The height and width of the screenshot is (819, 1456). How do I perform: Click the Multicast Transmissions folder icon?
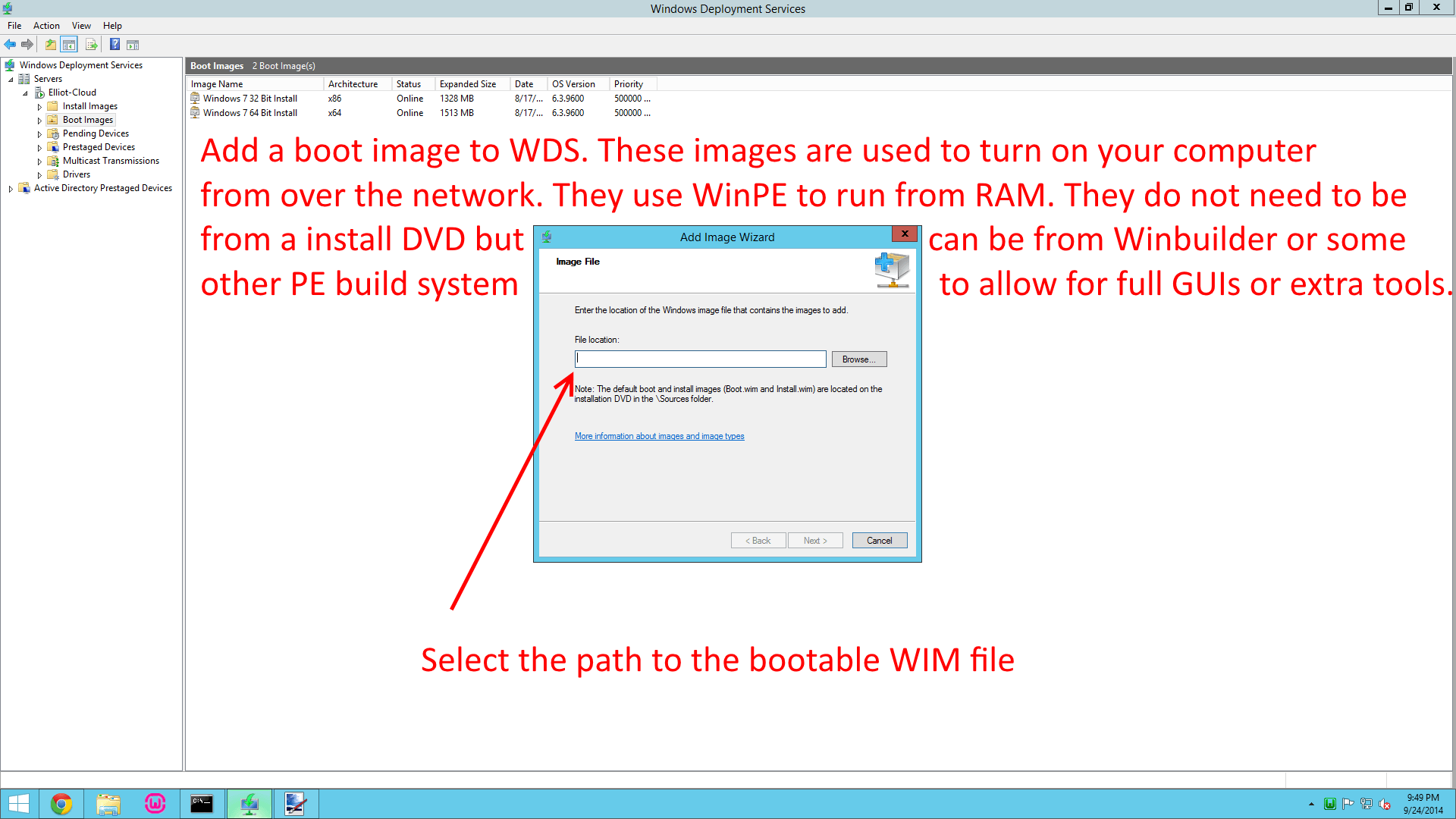(x=52, y=160)
